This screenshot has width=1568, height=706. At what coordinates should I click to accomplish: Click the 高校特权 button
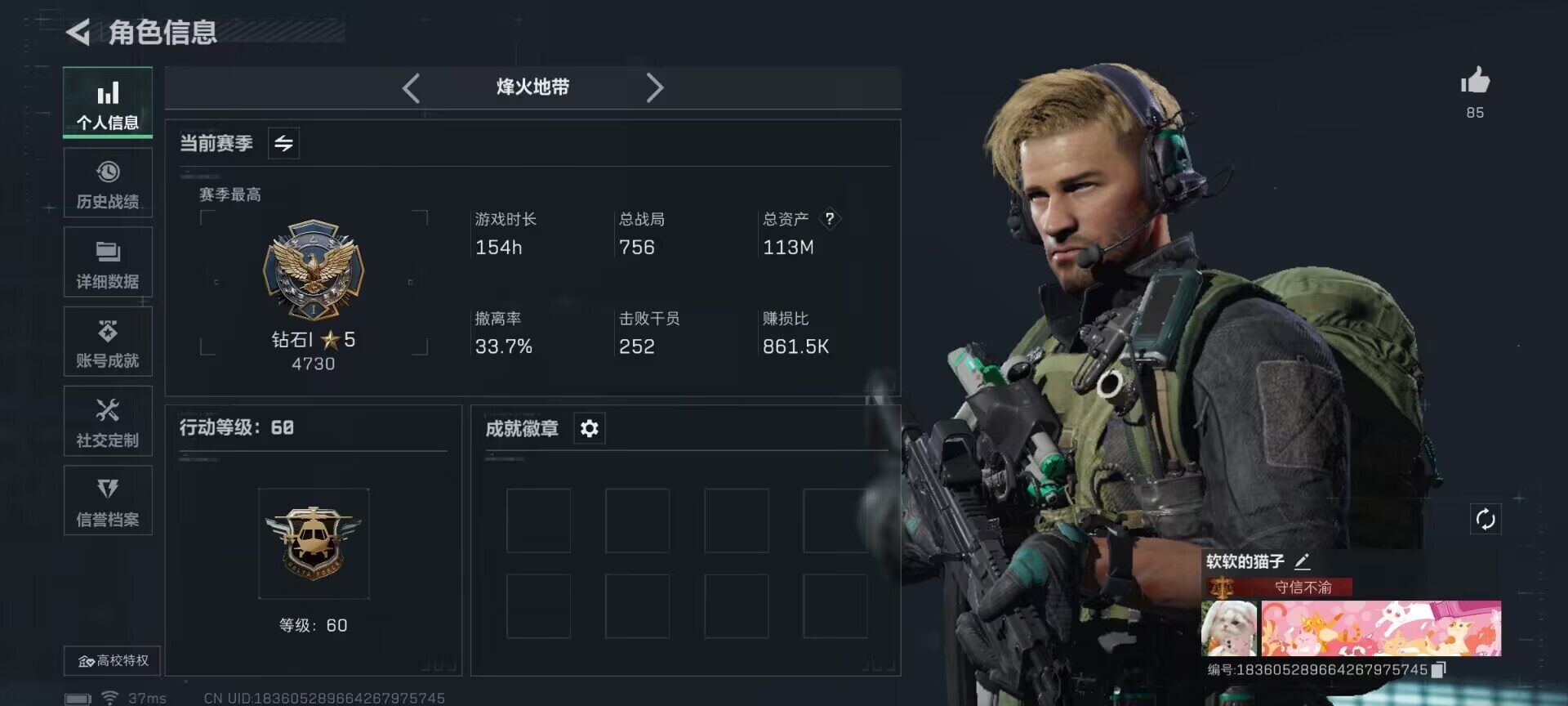pos(112,660)
